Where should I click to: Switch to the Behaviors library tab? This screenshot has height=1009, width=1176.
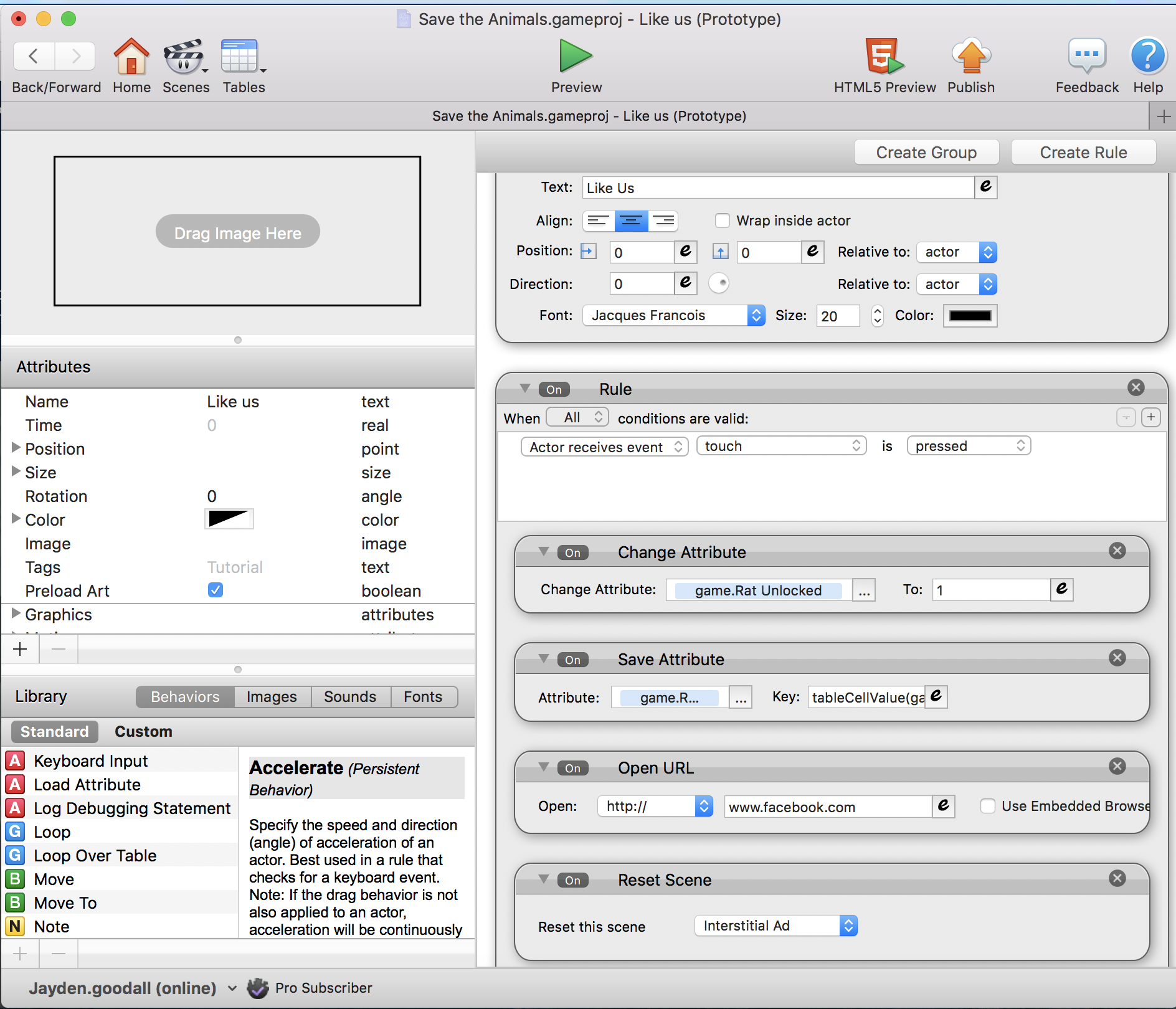click(x=185, y=696)
